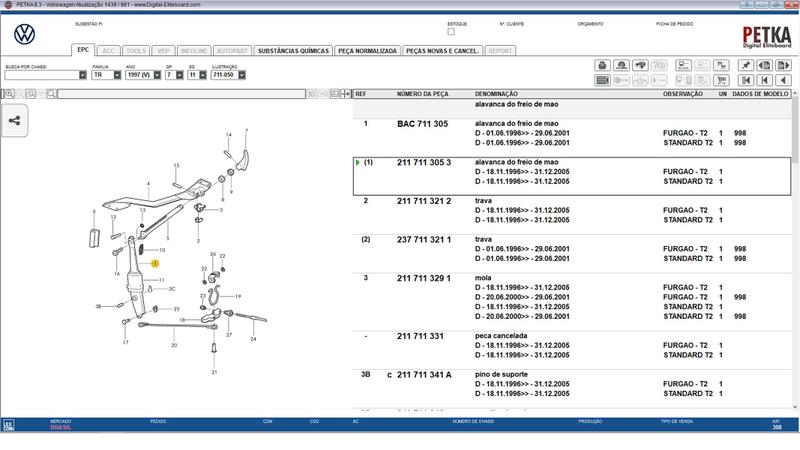The width and height of the screenshot is (800, 450).
Task: Open the Peça Normalizada tab
Action: 367,51
